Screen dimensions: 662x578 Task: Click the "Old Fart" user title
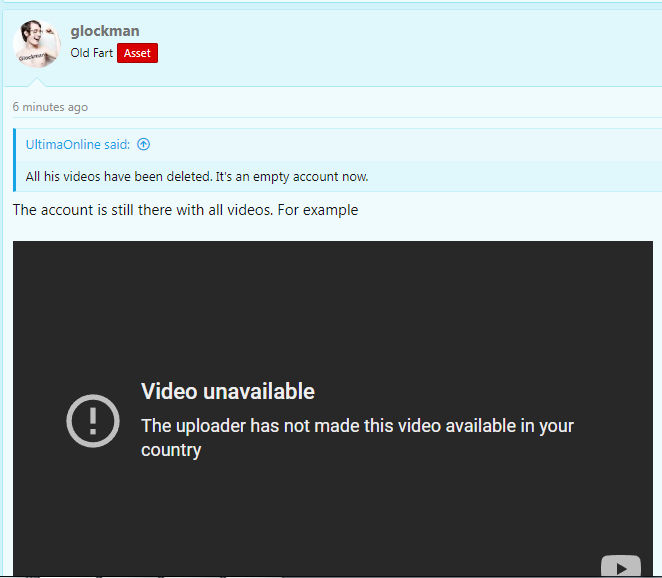tap(91, 53)
